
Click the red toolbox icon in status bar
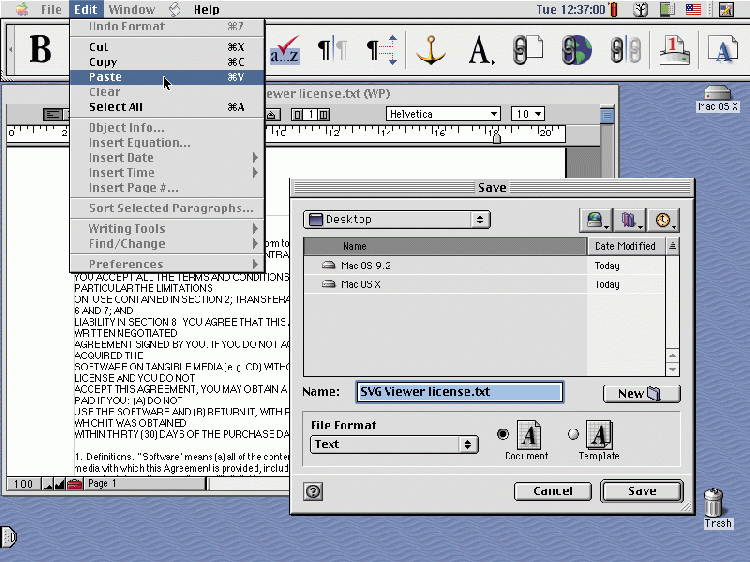pos(75,484)
